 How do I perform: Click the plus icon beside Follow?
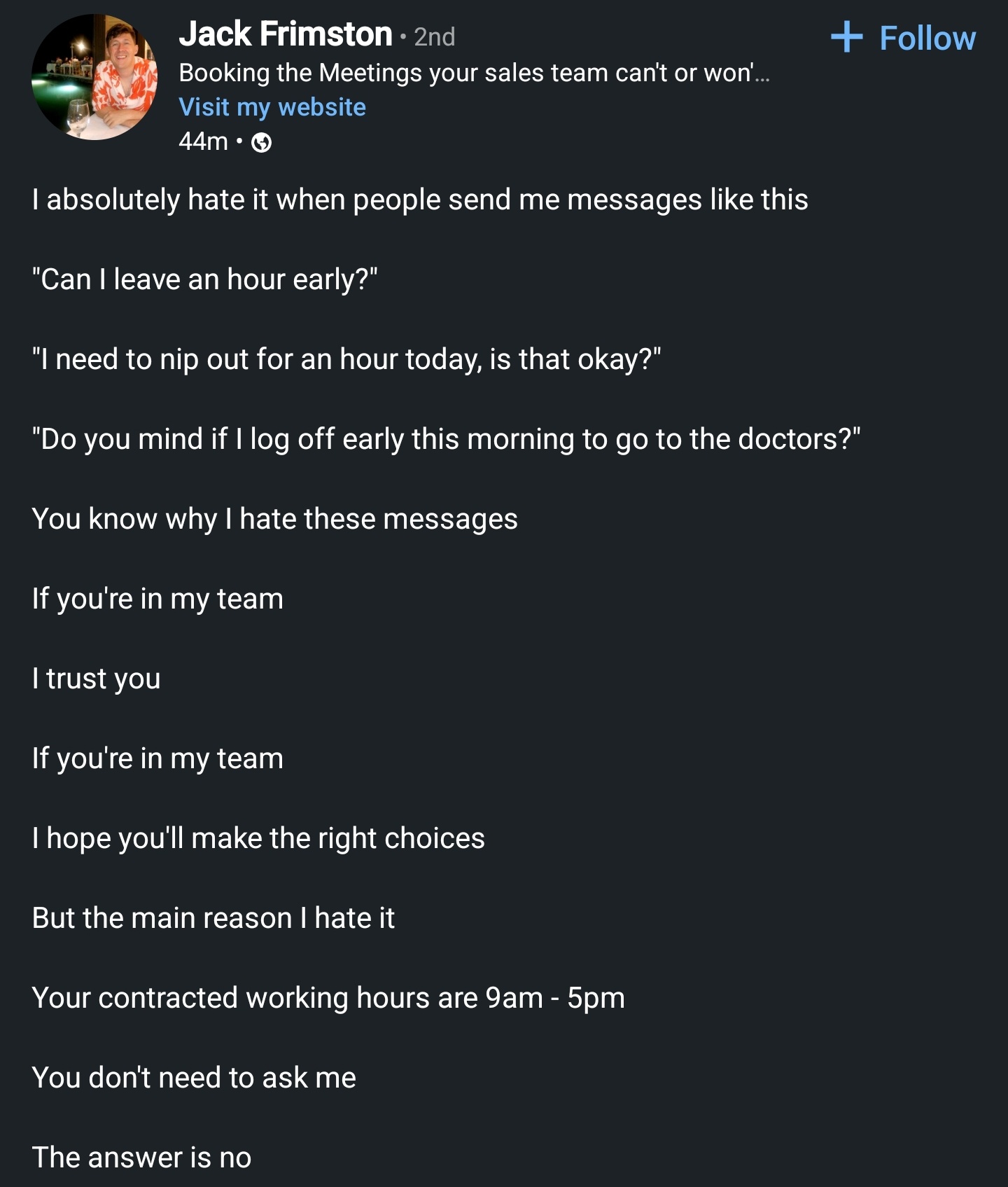coord(846,37)
